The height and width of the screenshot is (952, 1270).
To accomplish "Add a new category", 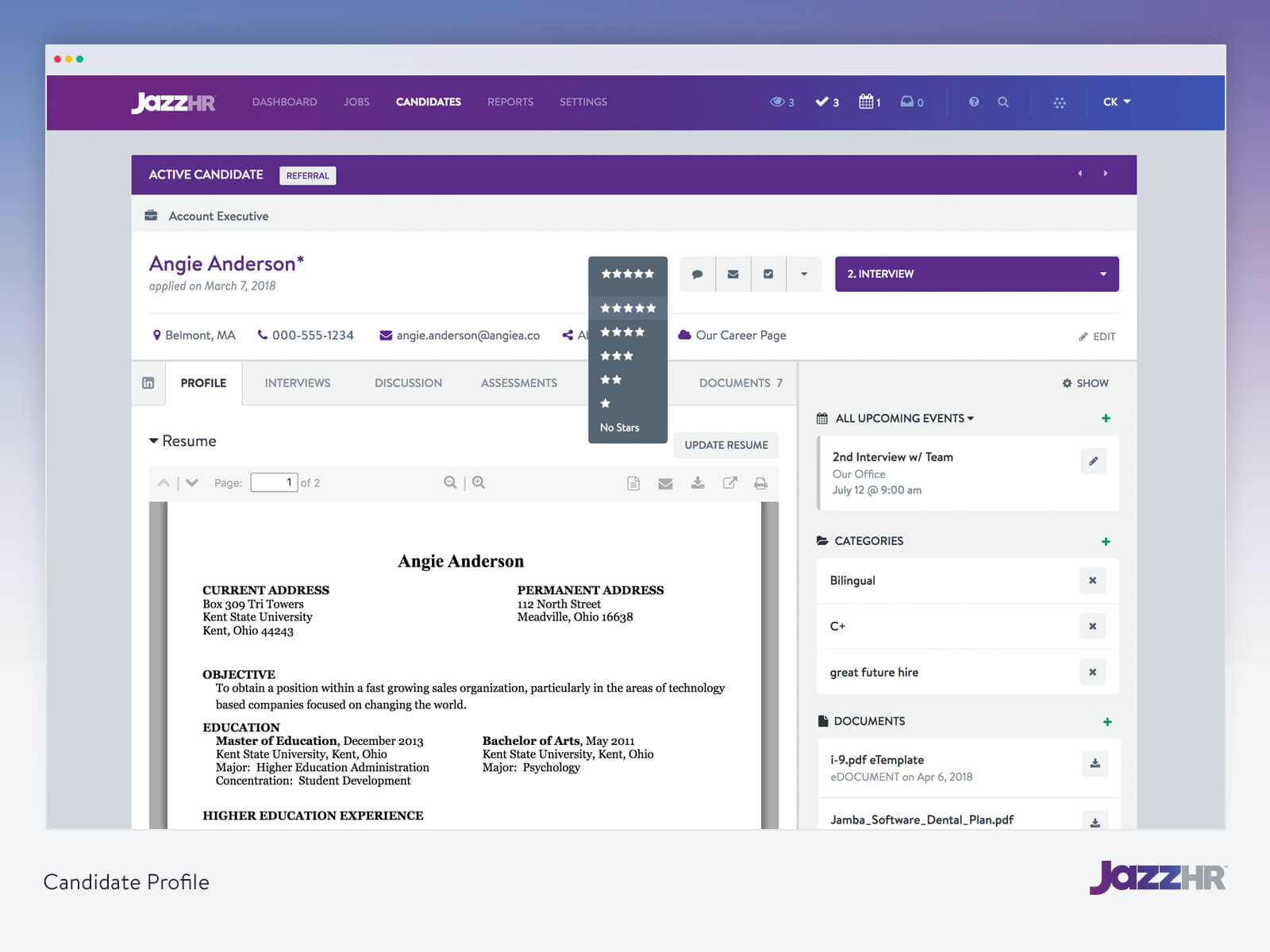I will tap(1106, 542).
